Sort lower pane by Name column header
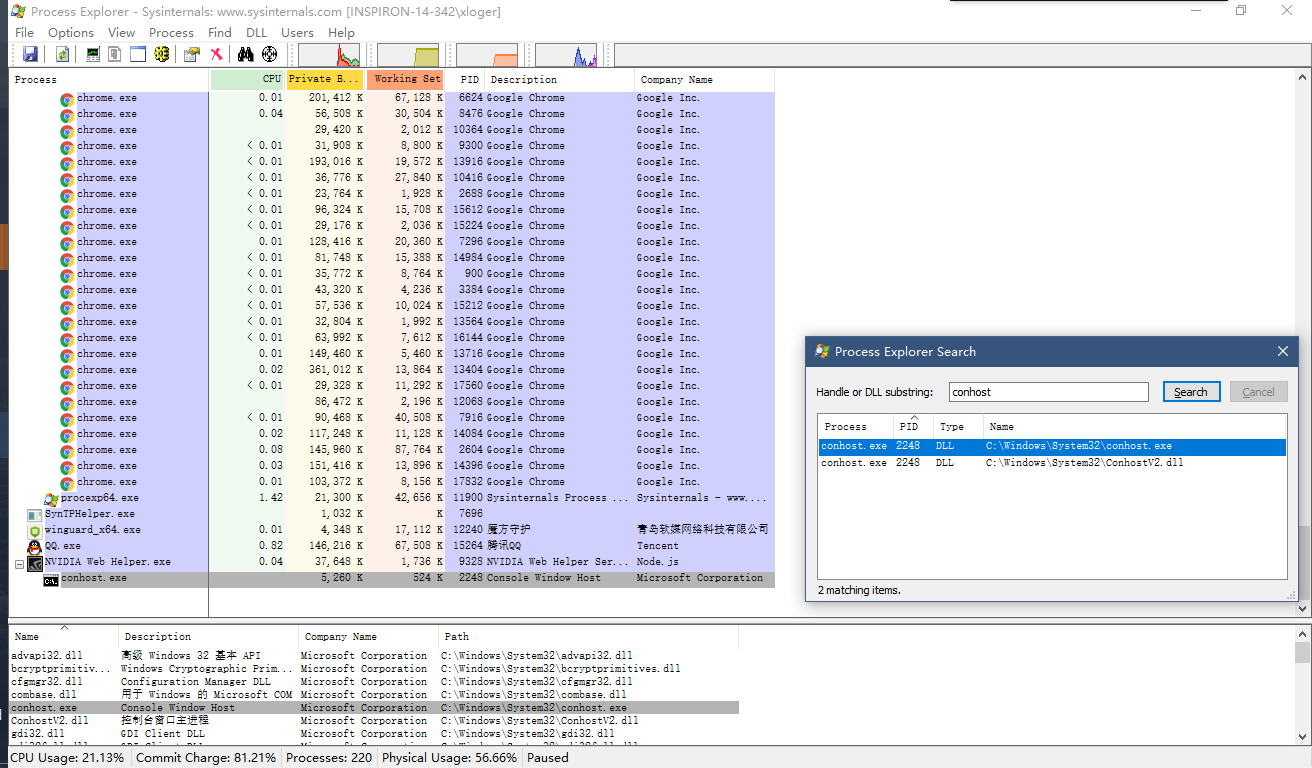This screenshot has width=1312, height=768. tap(64, 636)
